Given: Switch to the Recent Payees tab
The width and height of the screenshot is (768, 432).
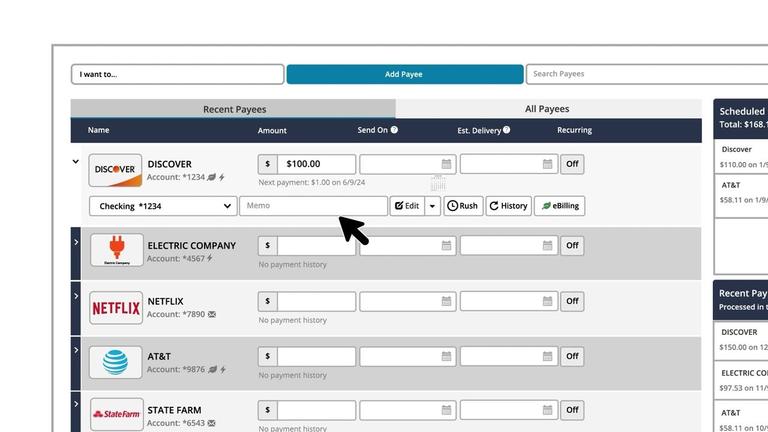Looking at the screenshot, I should point(233,109).
